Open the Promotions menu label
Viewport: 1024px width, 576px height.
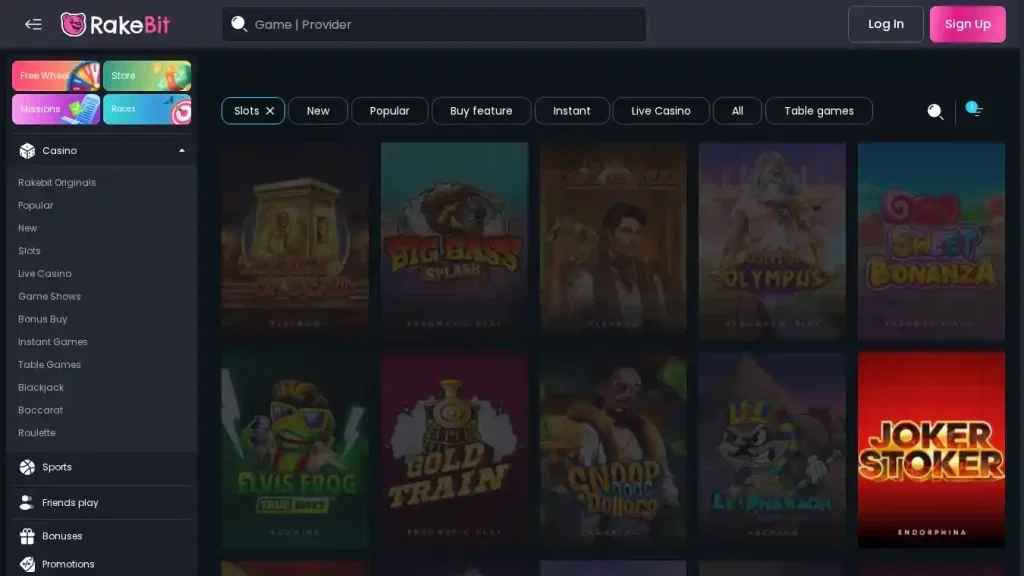[x=68, y=564]
